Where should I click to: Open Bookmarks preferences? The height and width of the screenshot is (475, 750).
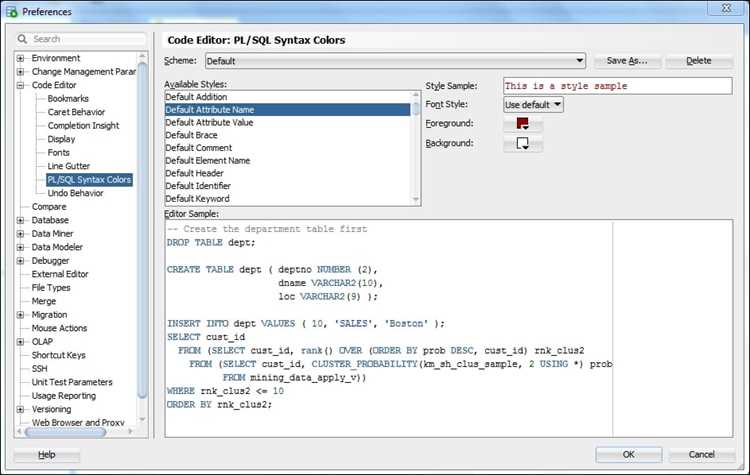click(x=68, y=99)
